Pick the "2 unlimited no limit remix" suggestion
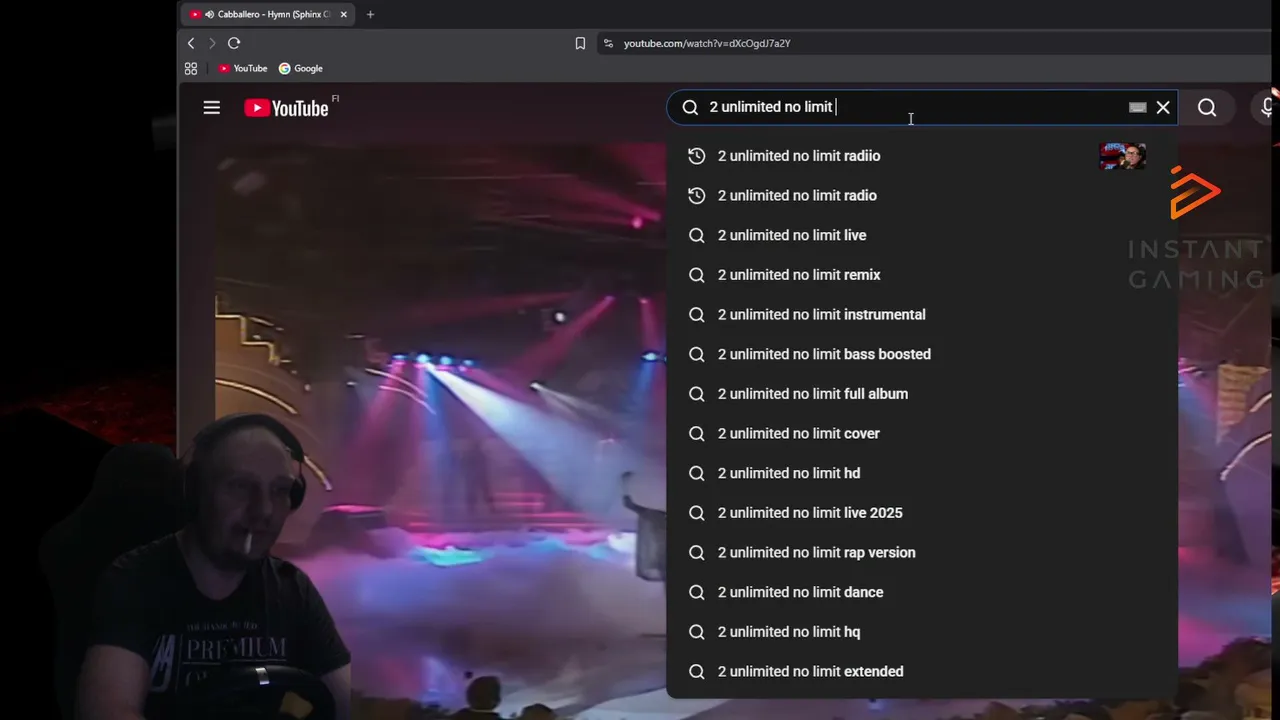 tap(922, 275)
